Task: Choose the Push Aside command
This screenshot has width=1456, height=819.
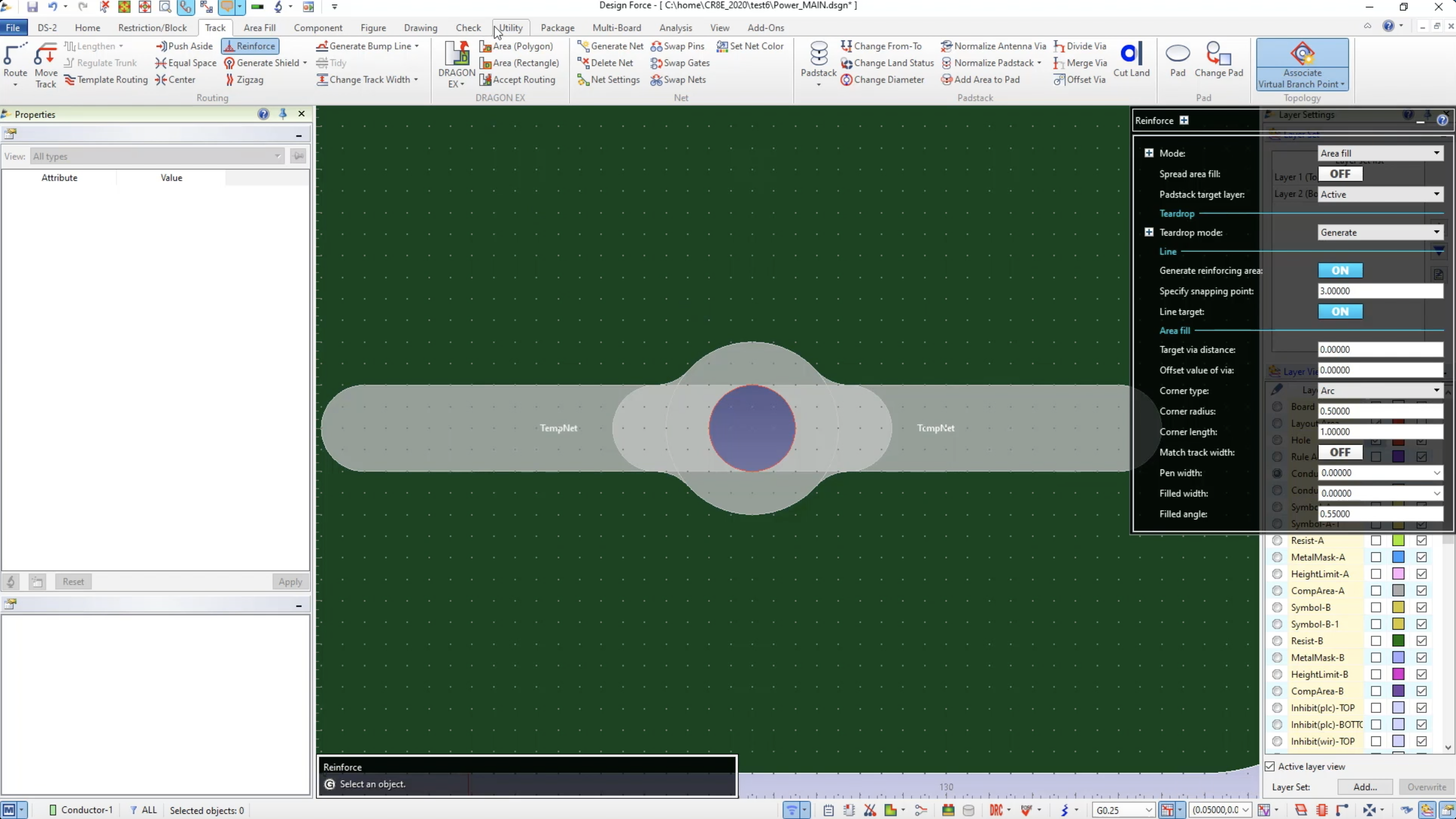Action: click(184, 46)
